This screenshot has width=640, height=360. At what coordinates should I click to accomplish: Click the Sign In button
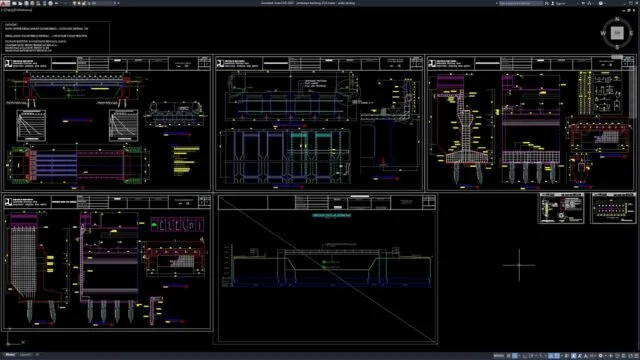click(x=560, y=3)
